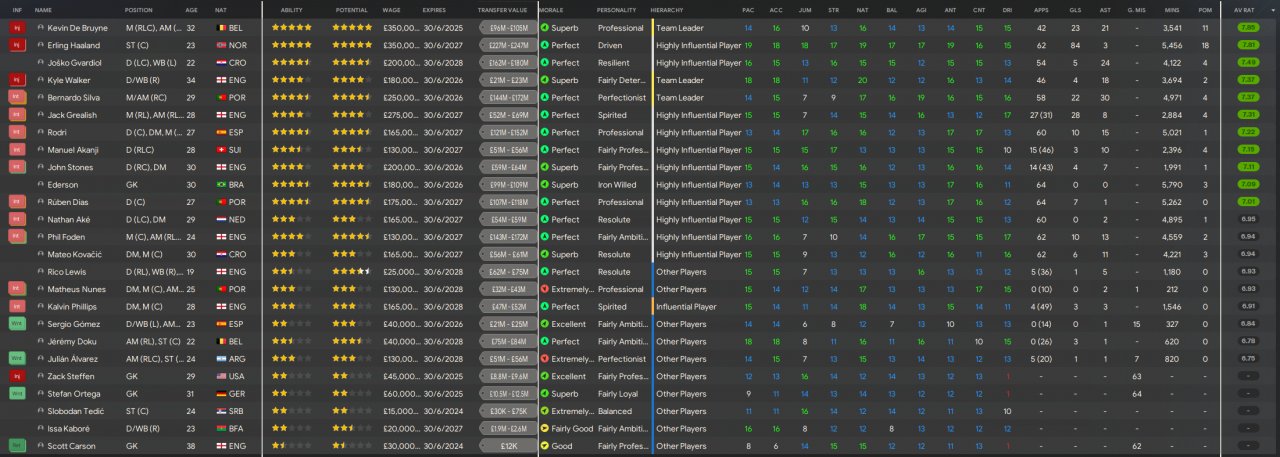Click the player info icon beside Mateo Kovačić
Image resolution: width=1280 pixels, height=457 pixels.
point(40,254)
